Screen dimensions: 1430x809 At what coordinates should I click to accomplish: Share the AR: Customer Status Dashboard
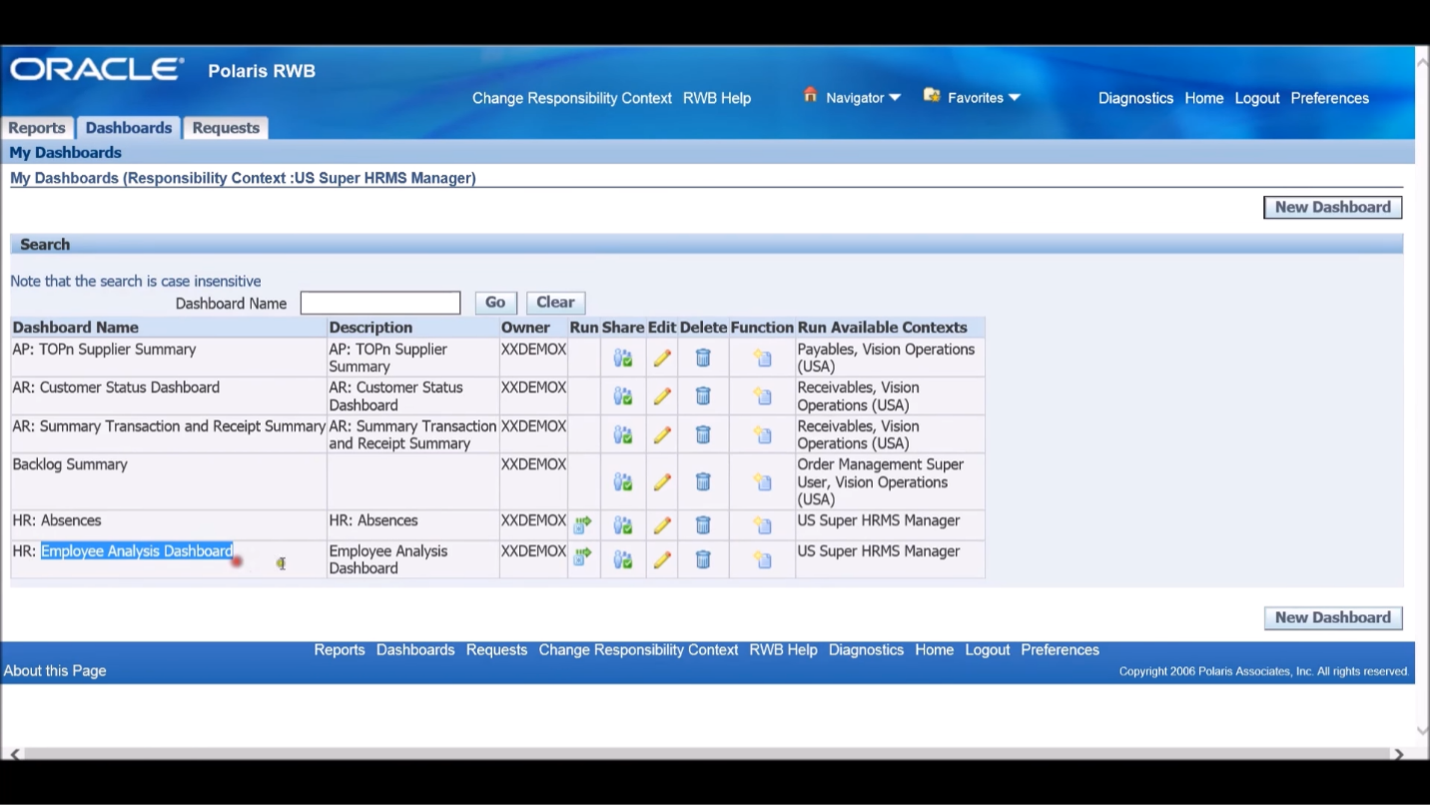(x=623, y=396)
